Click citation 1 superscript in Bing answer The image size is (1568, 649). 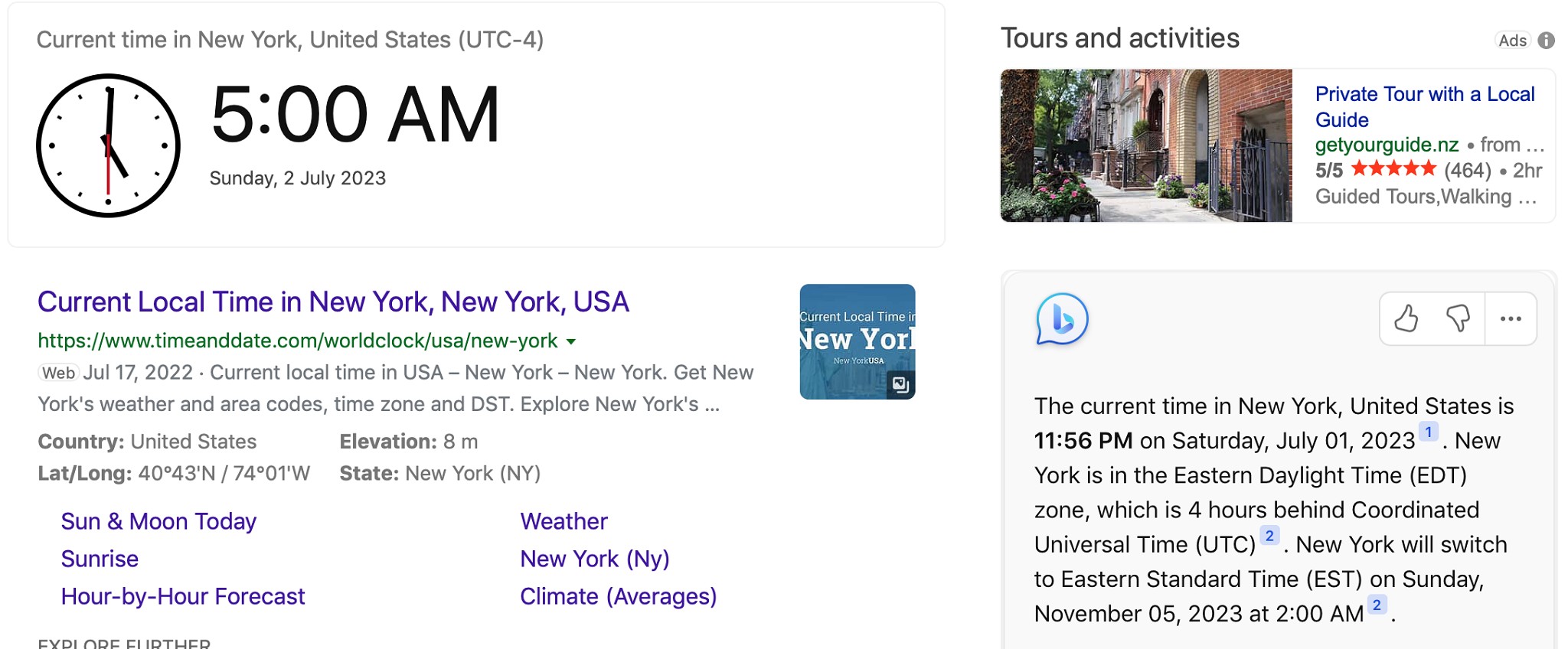tap(1428, 432)
